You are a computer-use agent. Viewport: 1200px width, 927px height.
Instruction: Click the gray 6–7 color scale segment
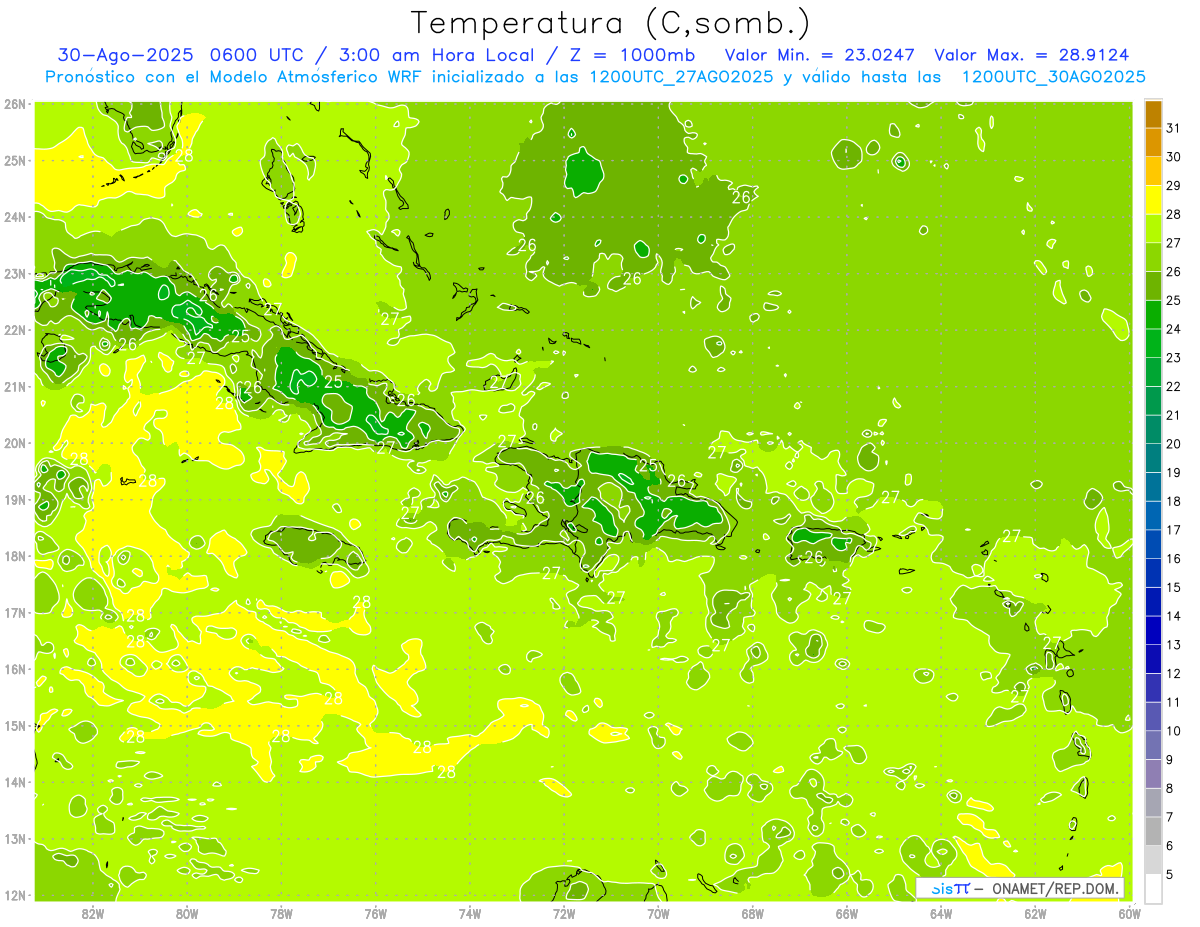click(1153, 831)
